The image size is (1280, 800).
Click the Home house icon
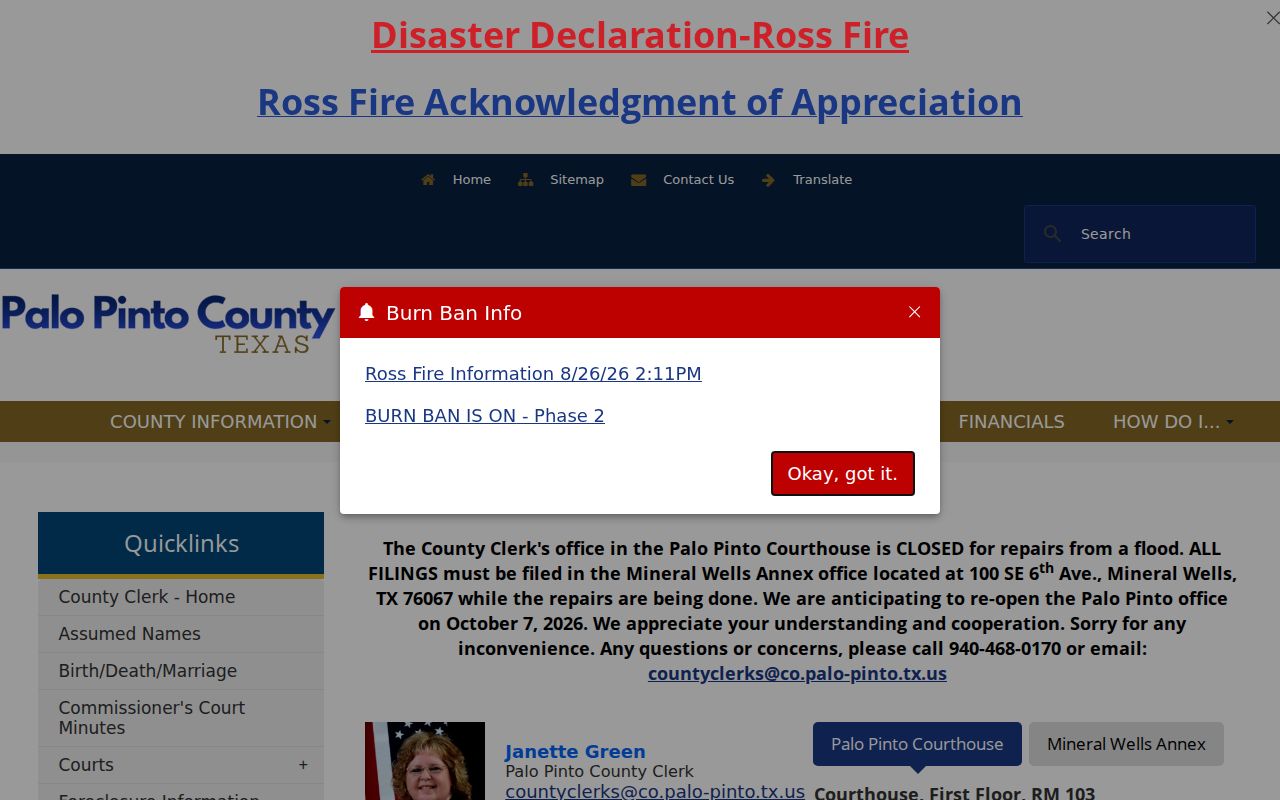[428, 180]
